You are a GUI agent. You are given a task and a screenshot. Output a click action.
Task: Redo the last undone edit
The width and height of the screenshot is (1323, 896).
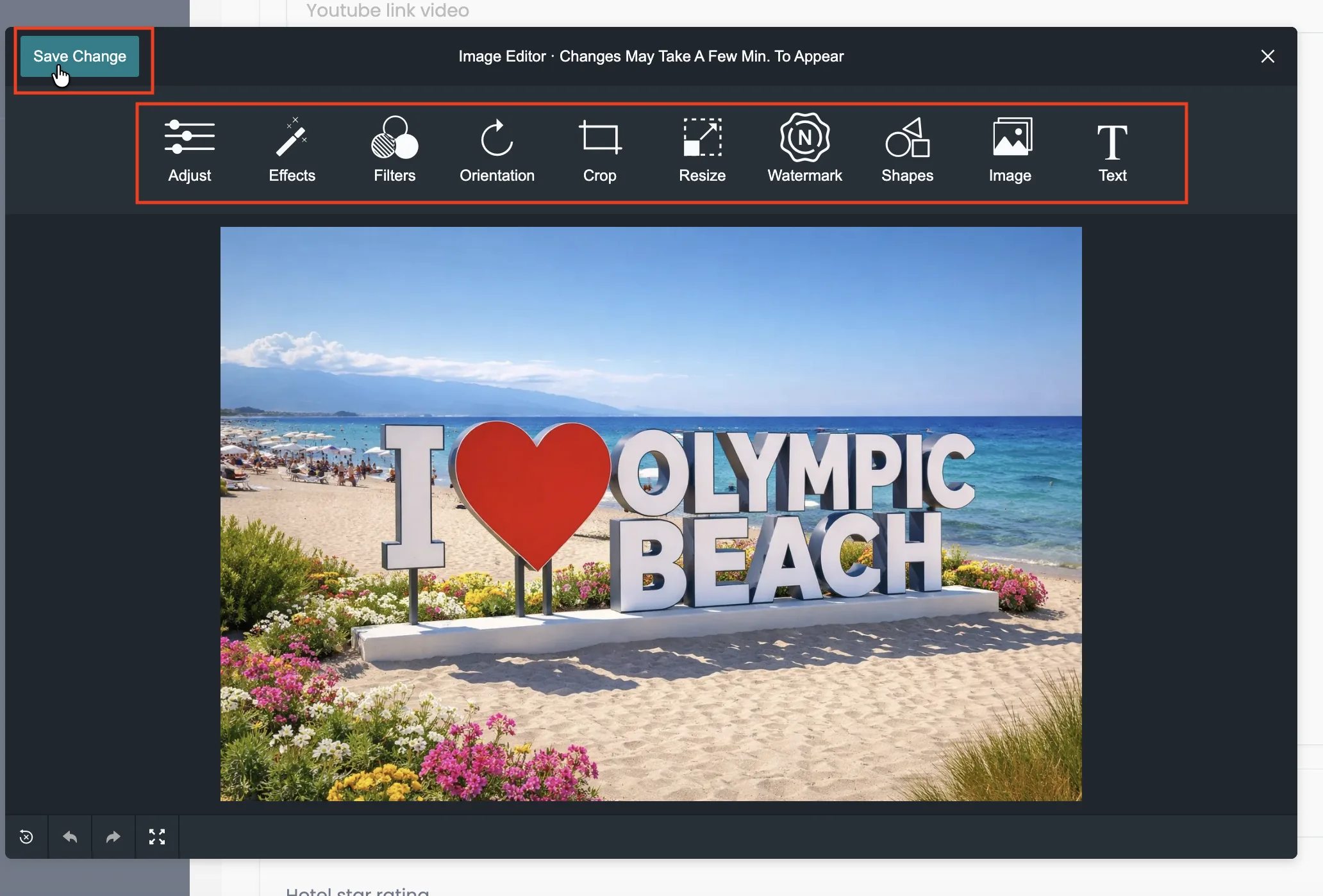(113, 837)
